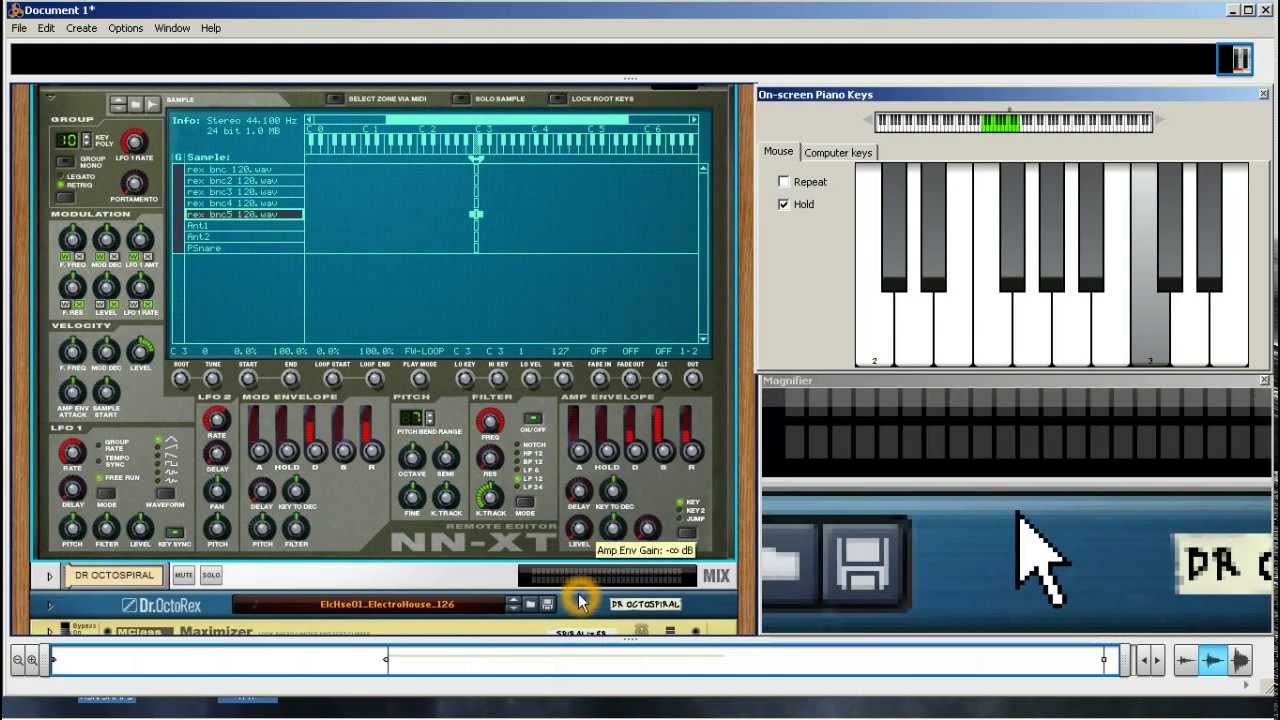This screenshot has height=720, width=1280.
Task: Open the File menu
Action: [19, 28]
